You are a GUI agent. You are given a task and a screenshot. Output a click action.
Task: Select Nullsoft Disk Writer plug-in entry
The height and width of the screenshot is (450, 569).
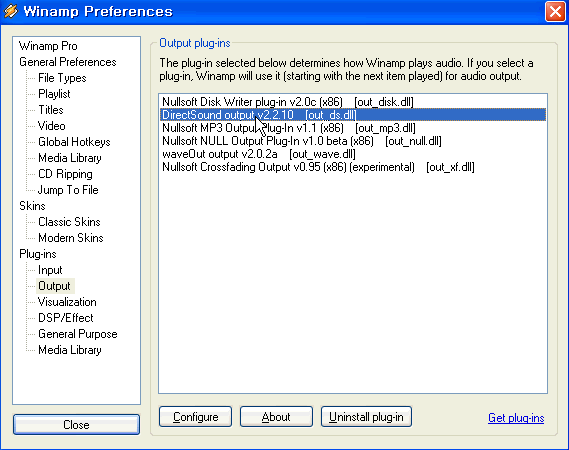[x=353, y=102]
